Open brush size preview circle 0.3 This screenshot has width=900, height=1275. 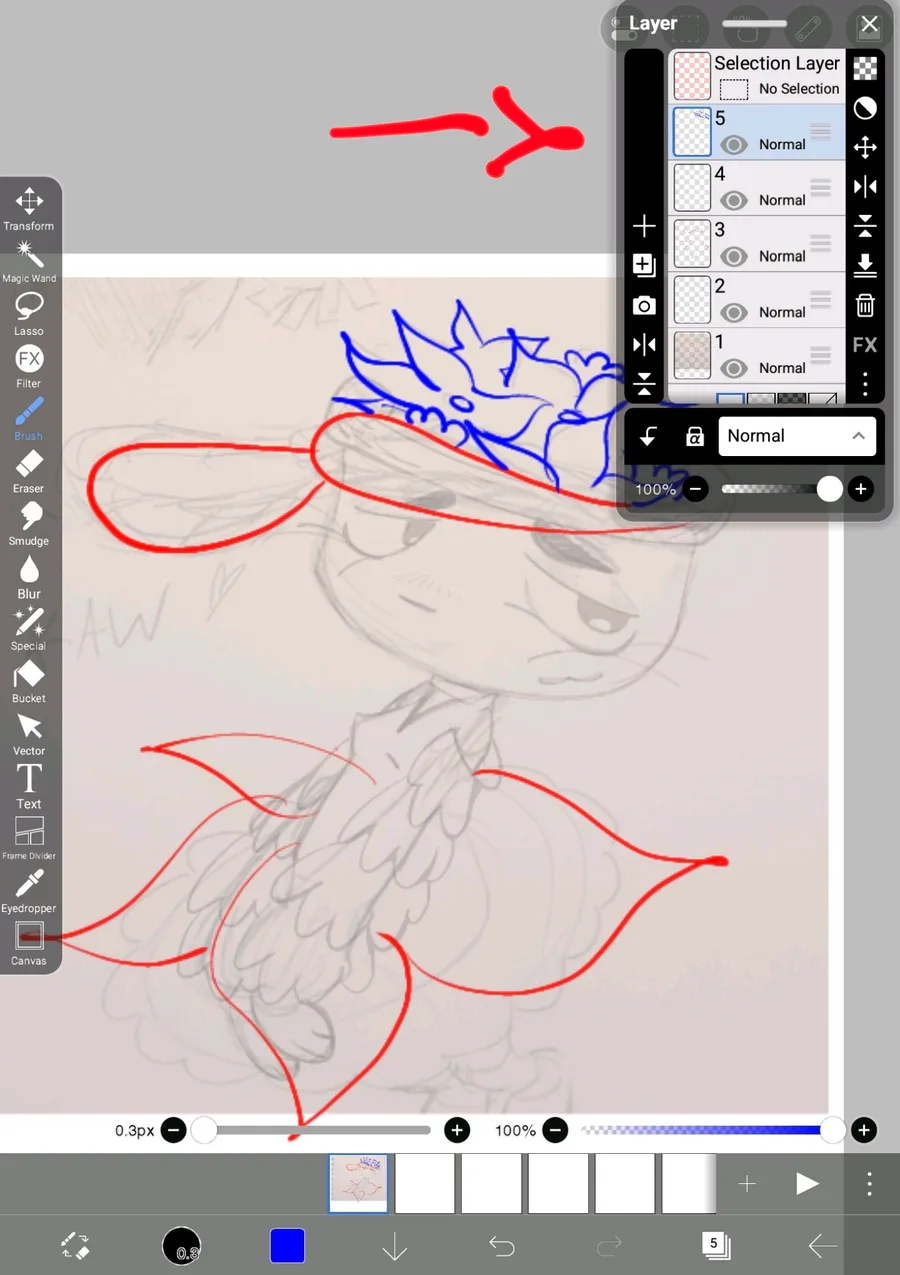[182, 1246]
